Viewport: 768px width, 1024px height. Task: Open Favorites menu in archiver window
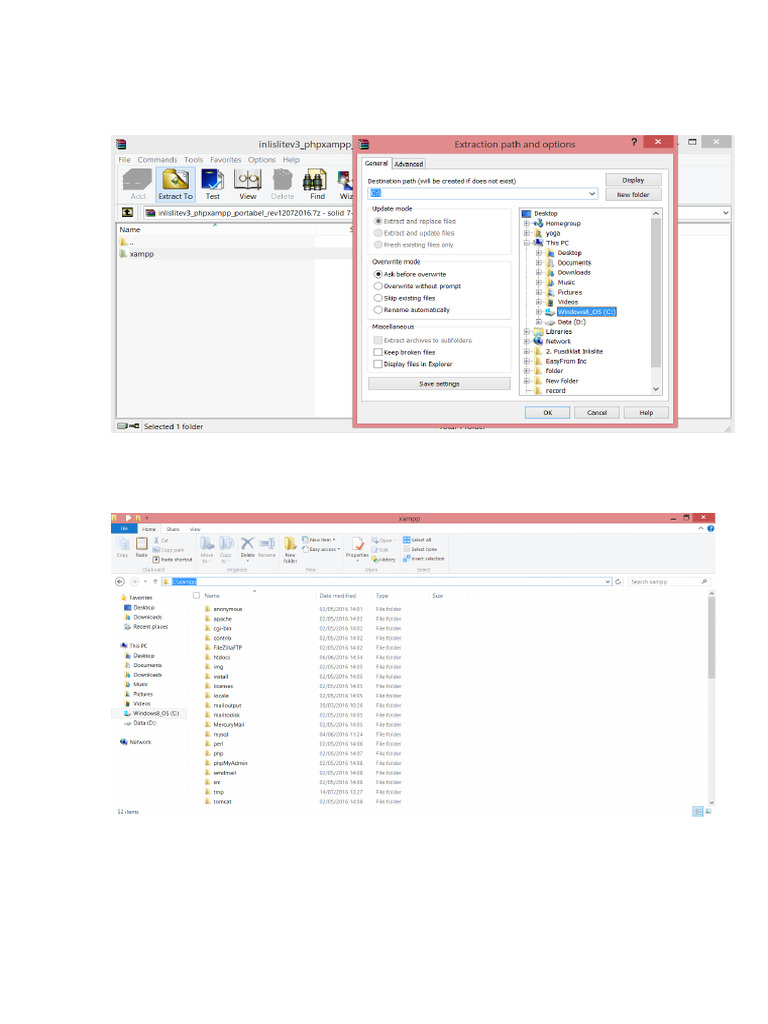point(225,160)
